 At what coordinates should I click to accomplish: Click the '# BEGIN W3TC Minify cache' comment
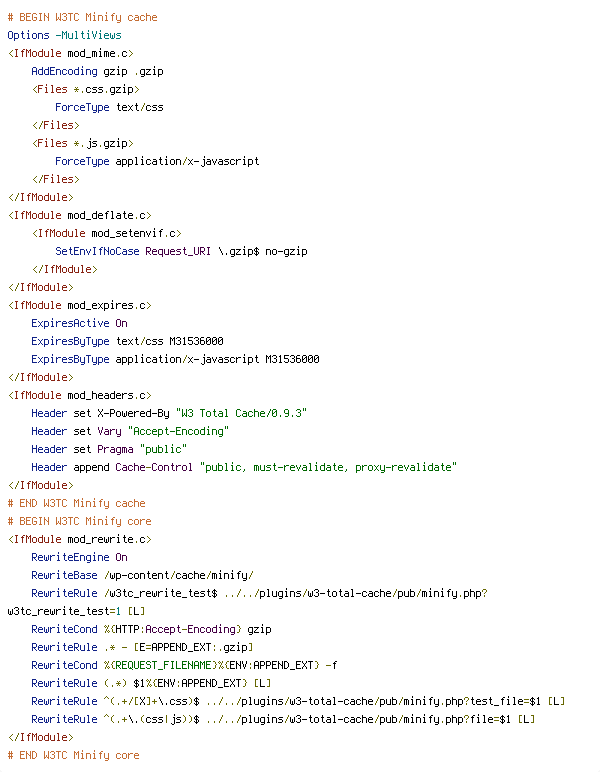82,17
